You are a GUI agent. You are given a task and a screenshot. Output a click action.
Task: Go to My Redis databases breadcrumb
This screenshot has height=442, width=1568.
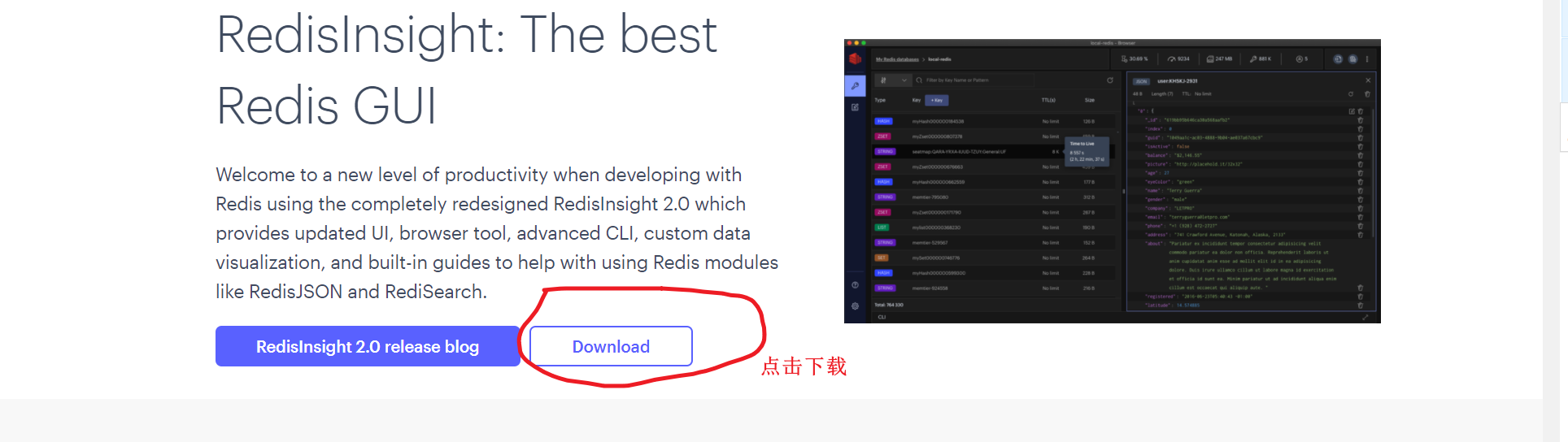click(x=897, y=59)
